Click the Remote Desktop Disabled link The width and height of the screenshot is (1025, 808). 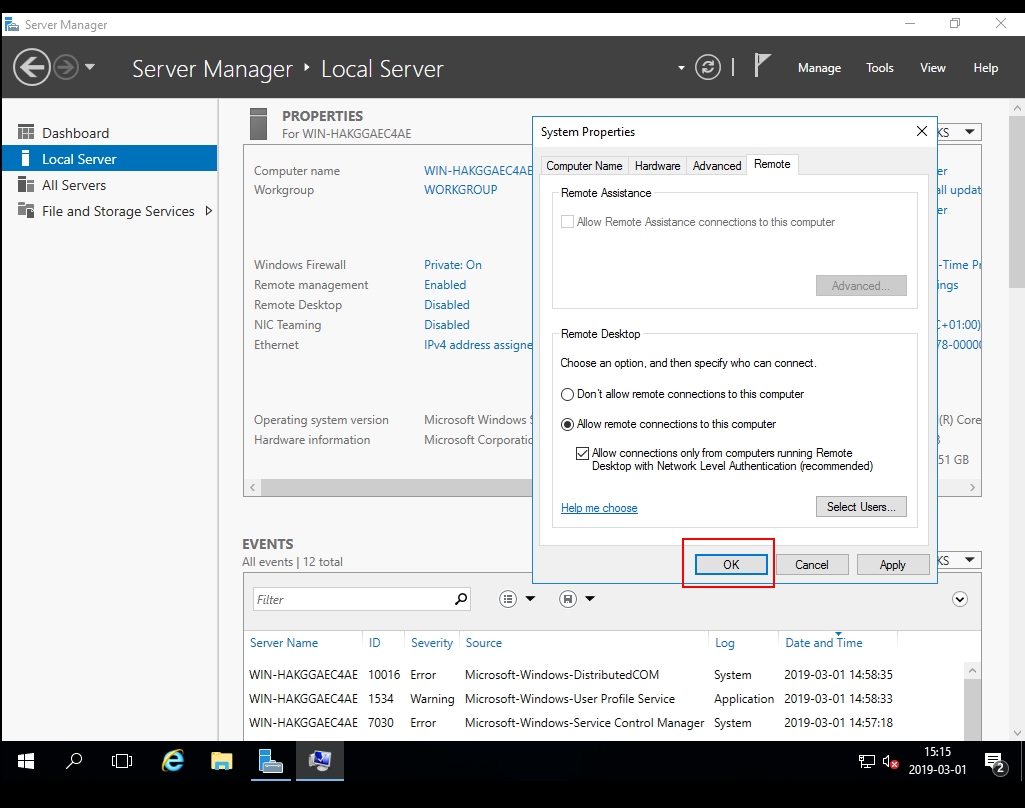[446, 305]
